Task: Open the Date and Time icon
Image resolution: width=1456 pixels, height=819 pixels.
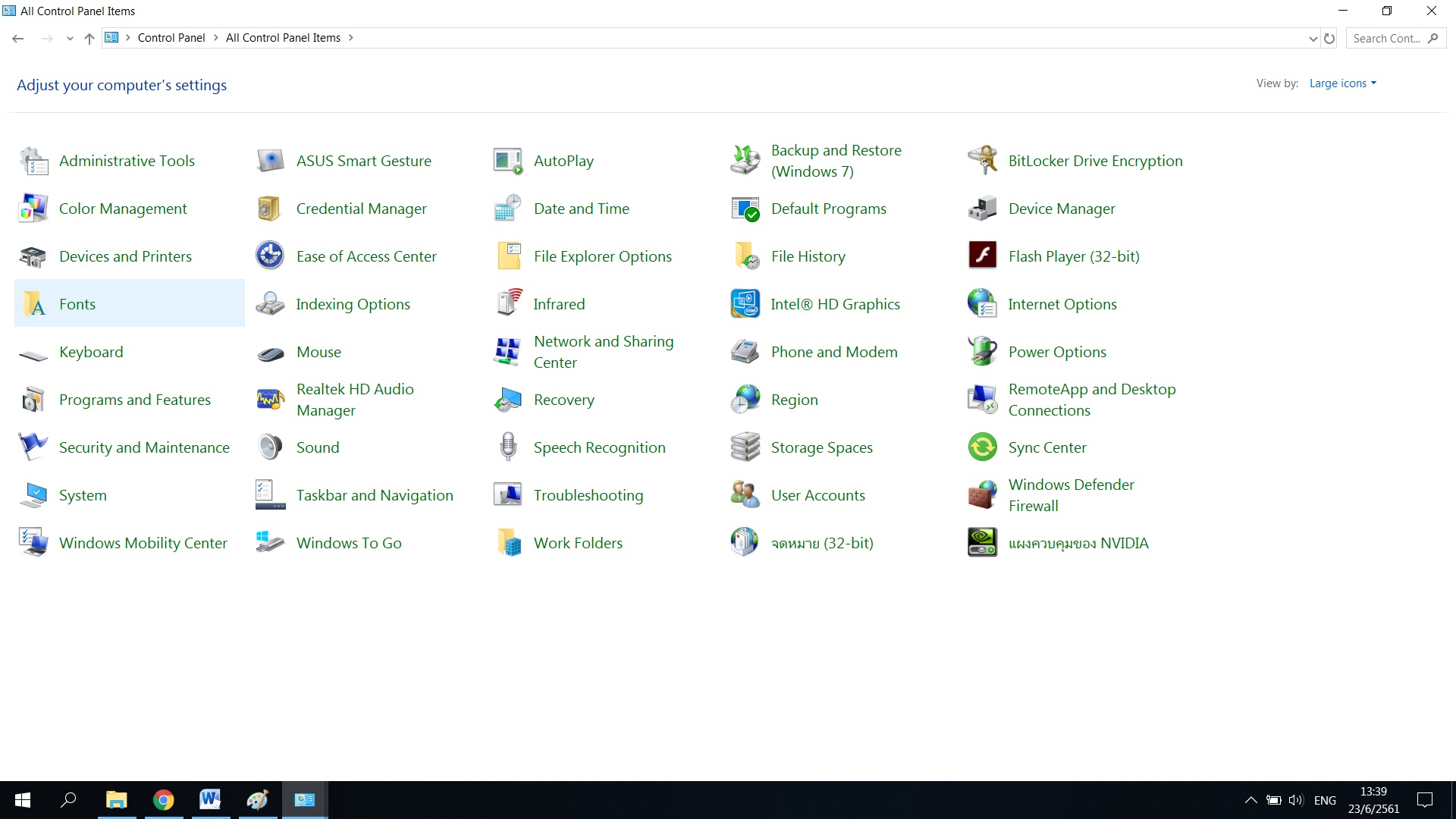Action: (508, 209)
